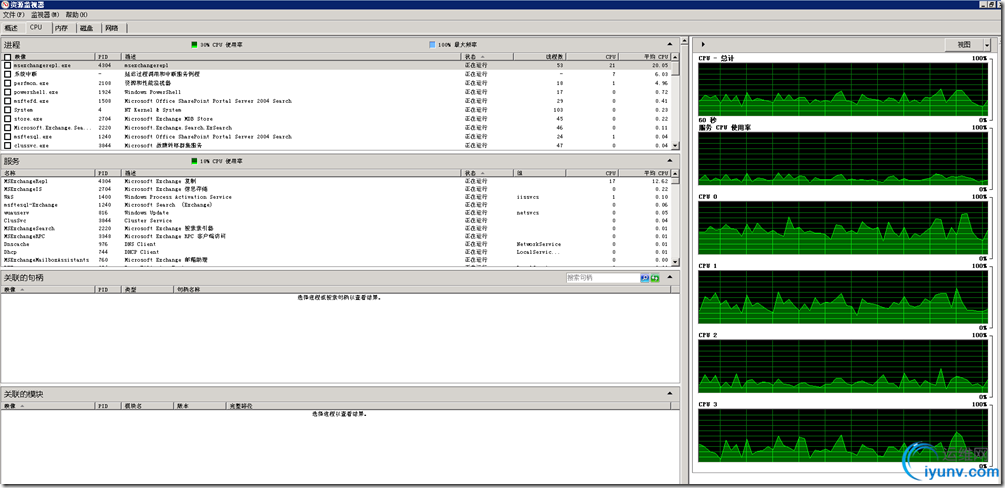Image resolution: width=1005 pixels, height=488 pixels.
Task: Select the store.exe checkbox
Action: pyautogui.click(x=8, y=119)
